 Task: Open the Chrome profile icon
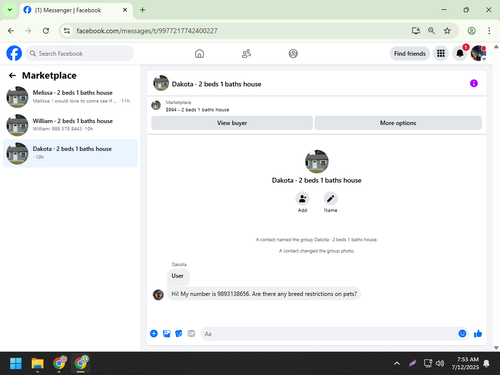pyautogui.click(x=471, y=31)
